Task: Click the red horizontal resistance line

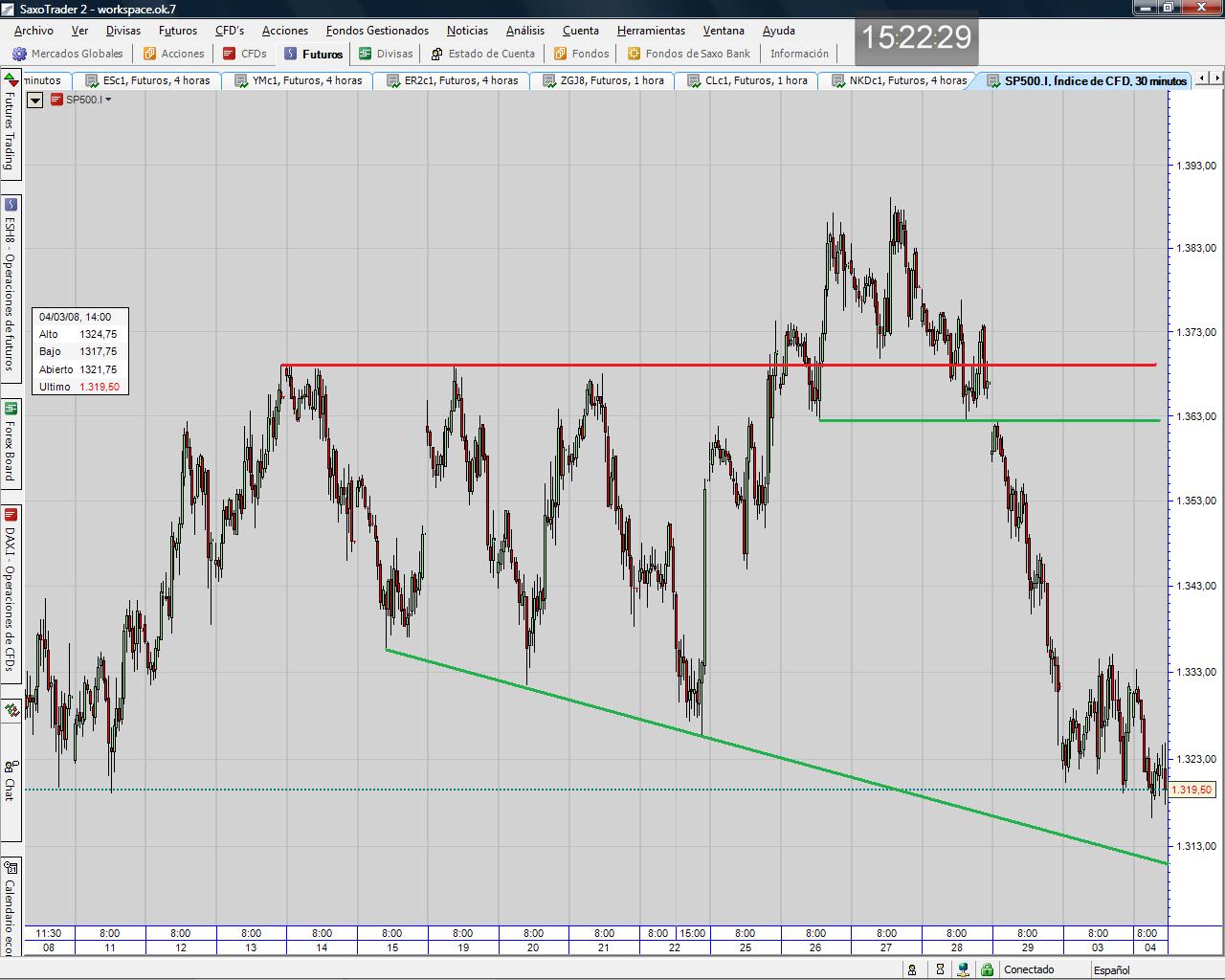Action: (x=718, y=365)
